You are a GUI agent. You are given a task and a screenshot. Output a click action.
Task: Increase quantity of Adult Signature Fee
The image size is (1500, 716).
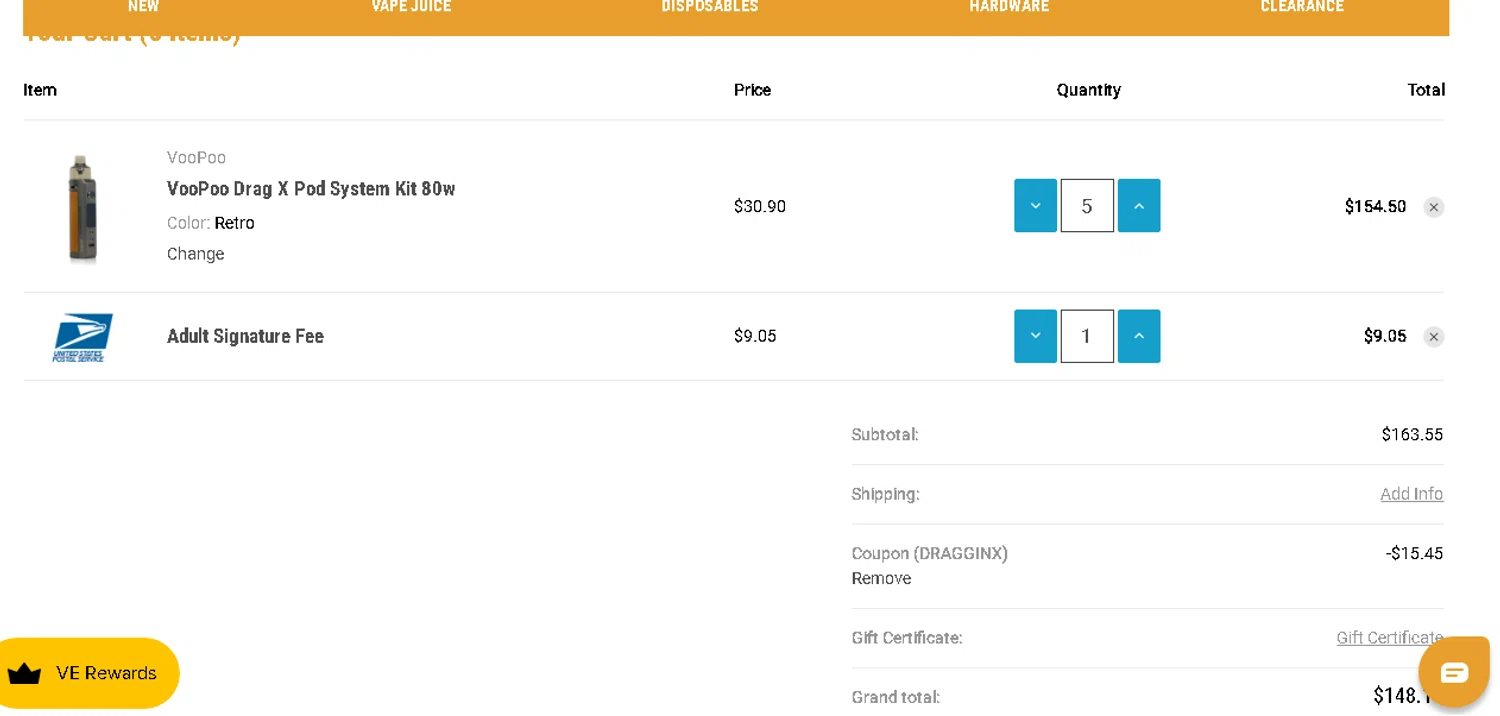[x=1139, y=336]
